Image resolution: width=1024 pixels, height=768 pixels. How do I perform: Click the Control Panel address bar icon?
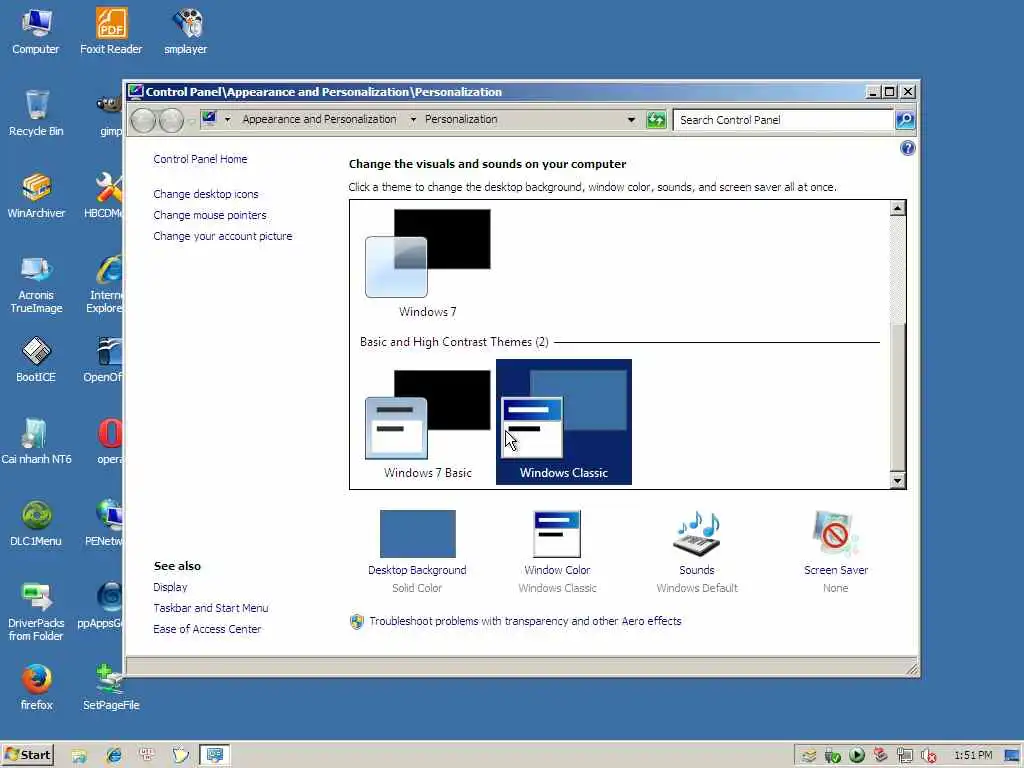(x=209, y=119)
